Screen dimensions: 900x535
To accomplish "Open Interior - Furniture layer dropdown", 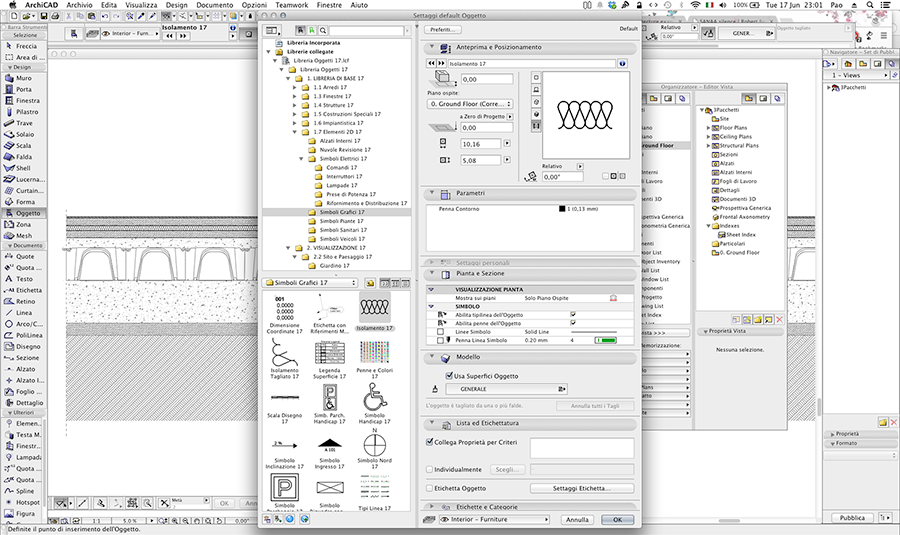I will [494, 519].
